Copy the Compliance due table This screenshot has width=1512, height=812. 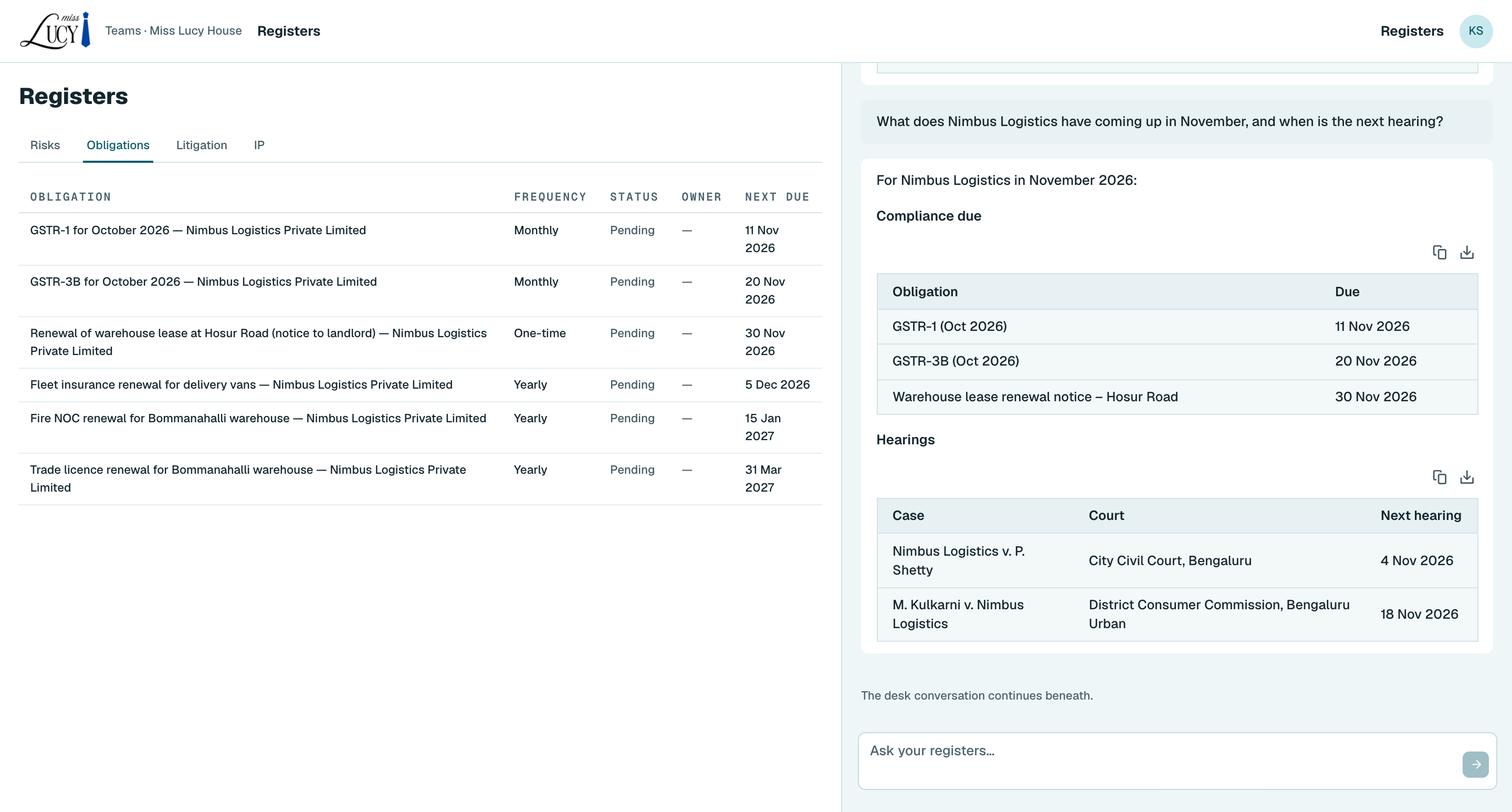pyautogui.click(x=1439, y=253)
